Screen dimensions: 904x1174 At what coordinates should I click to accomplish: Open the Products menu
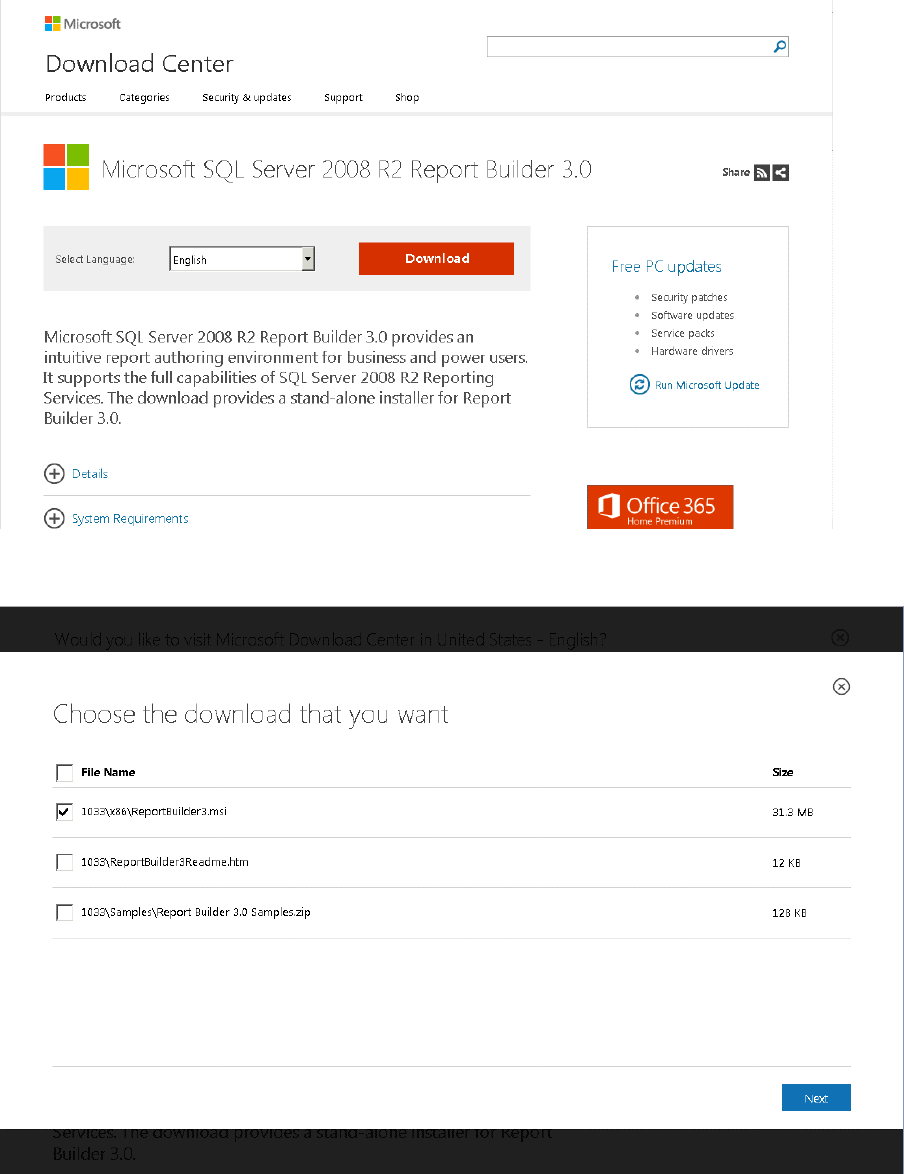(66, 98)
